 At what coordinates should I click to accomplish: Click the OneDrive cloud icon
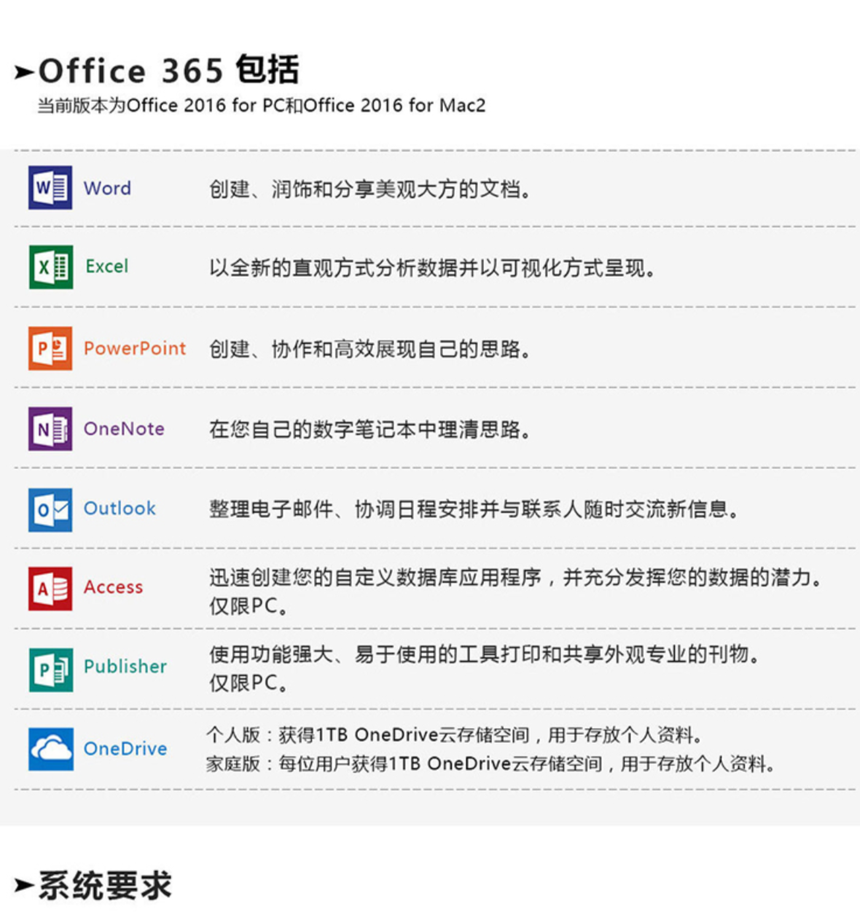click(x=51, y=749)
